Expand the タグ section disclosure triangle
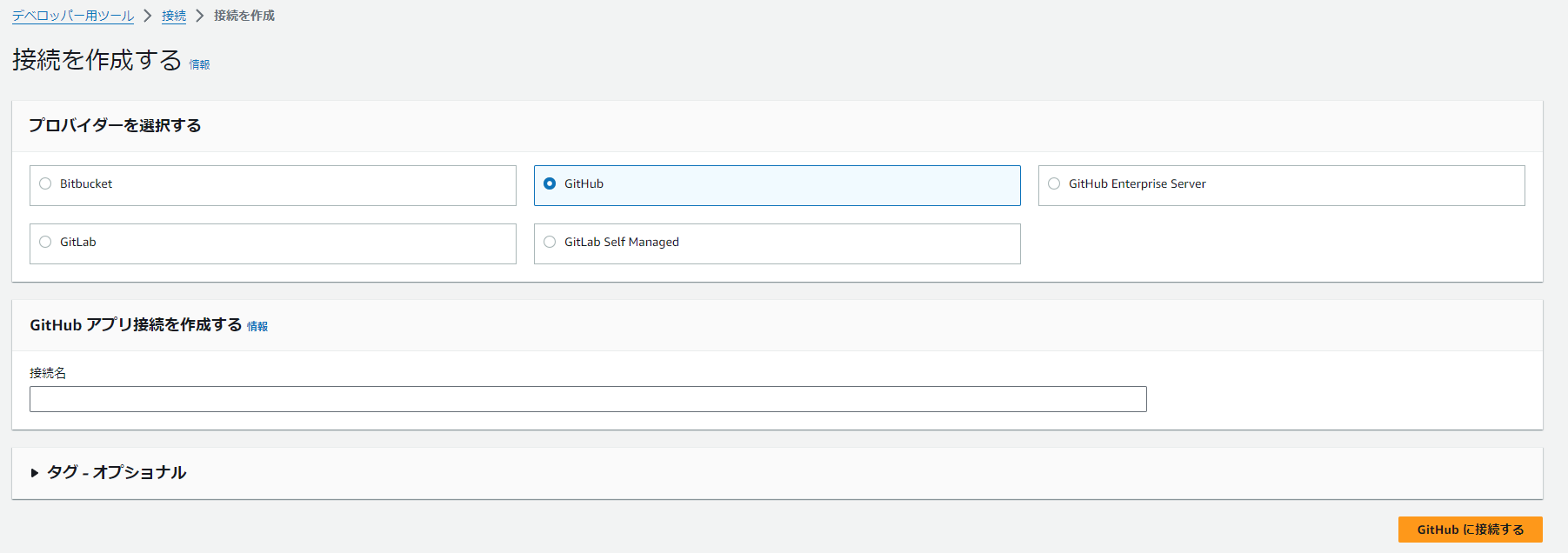 pyautogui.click(x=35, y=473)
